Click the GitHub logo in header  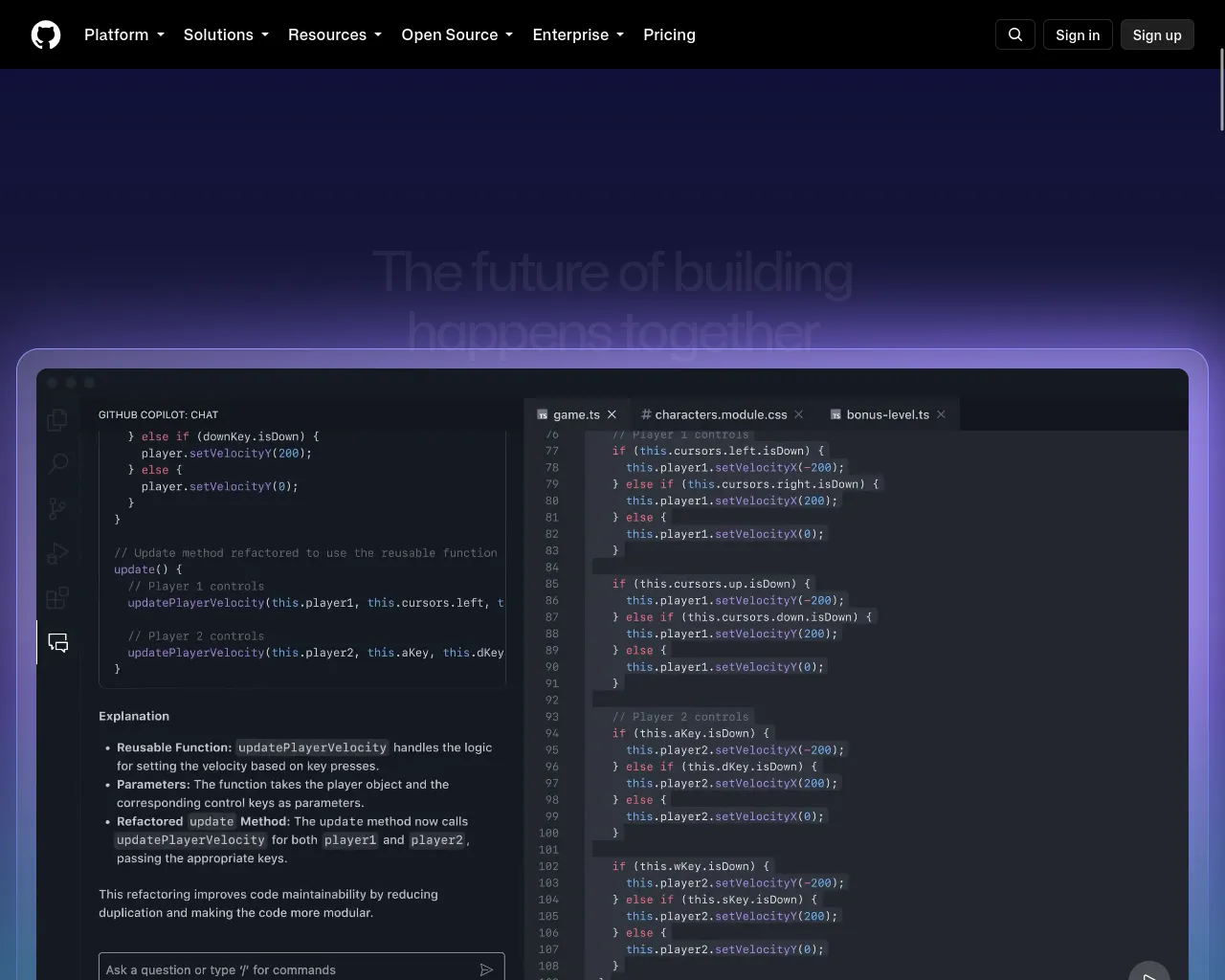[46, 34]
